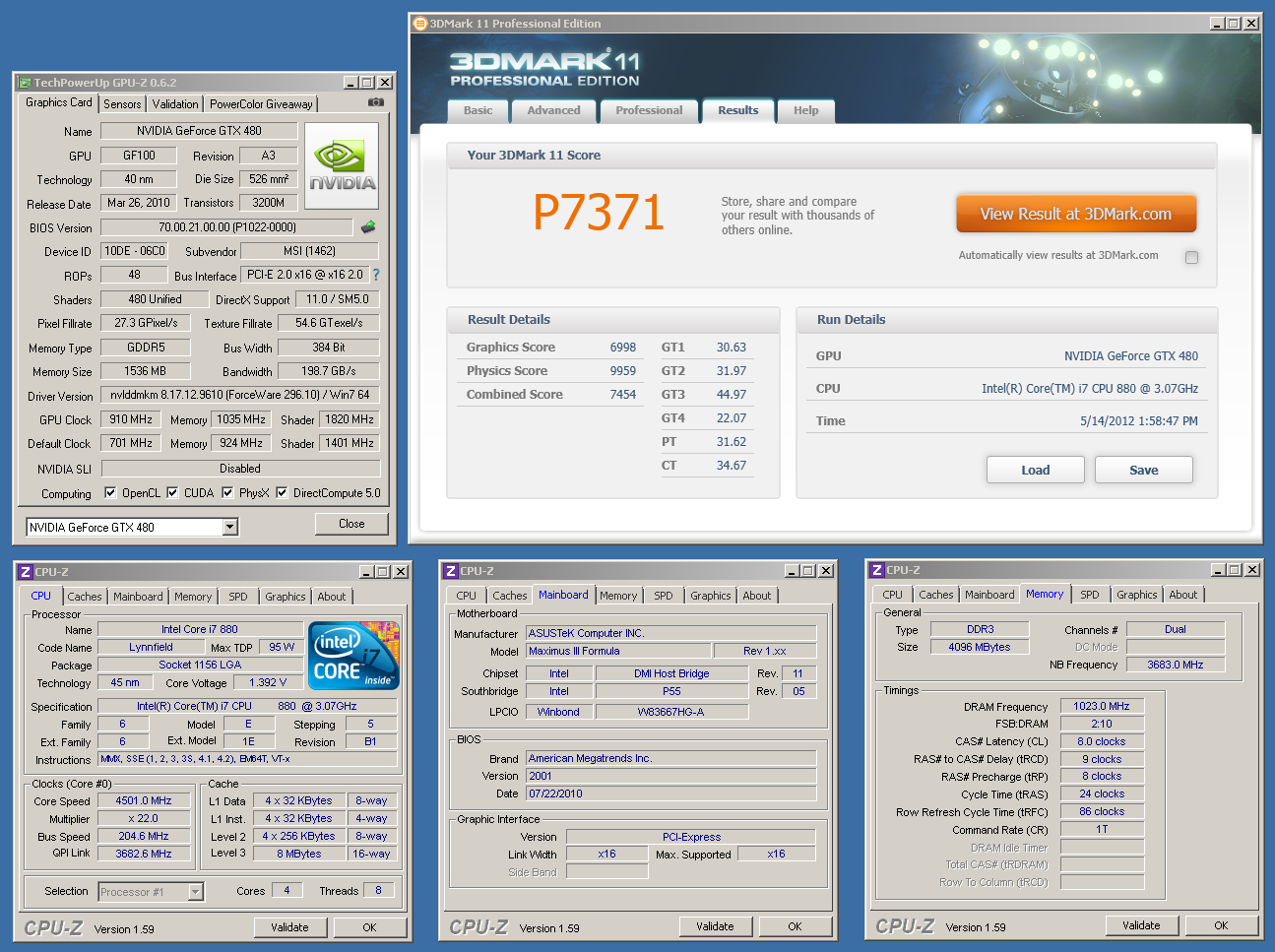1275x952 pixels.
Task: Open the Help tab in 3DMark 11
Action: point(806,111)
